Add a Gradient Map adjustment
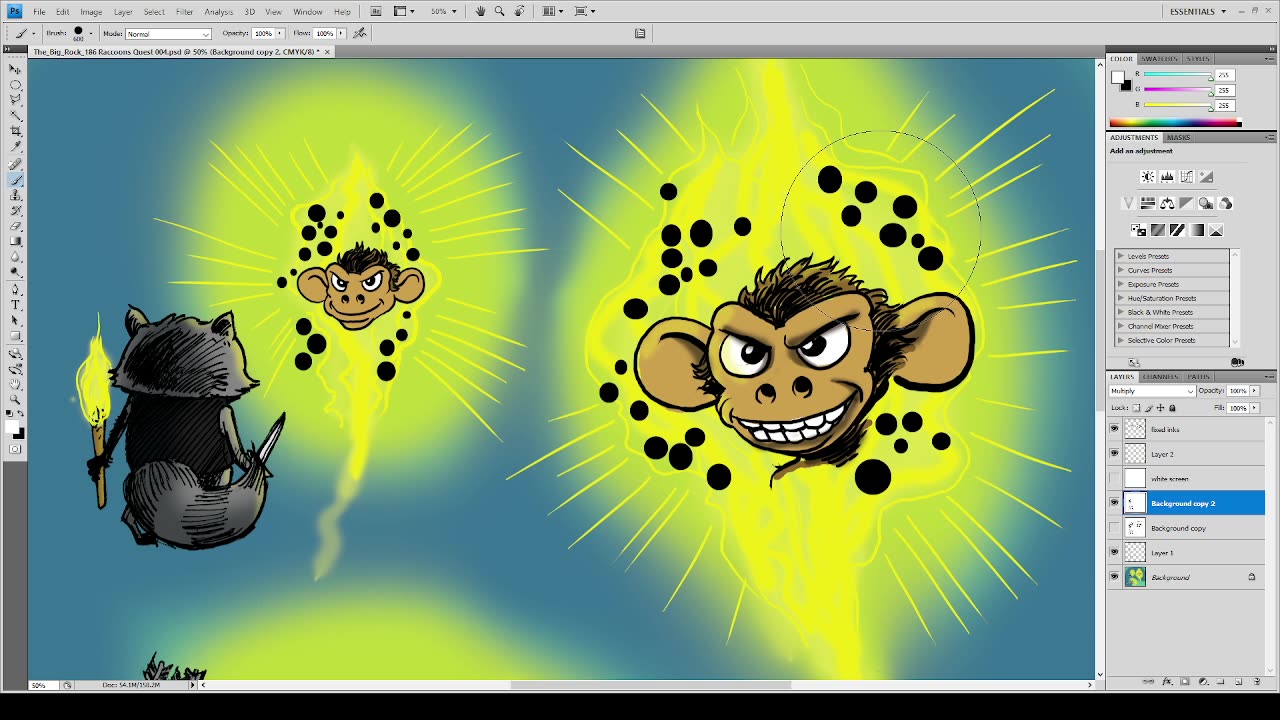 click(1197, 230)
